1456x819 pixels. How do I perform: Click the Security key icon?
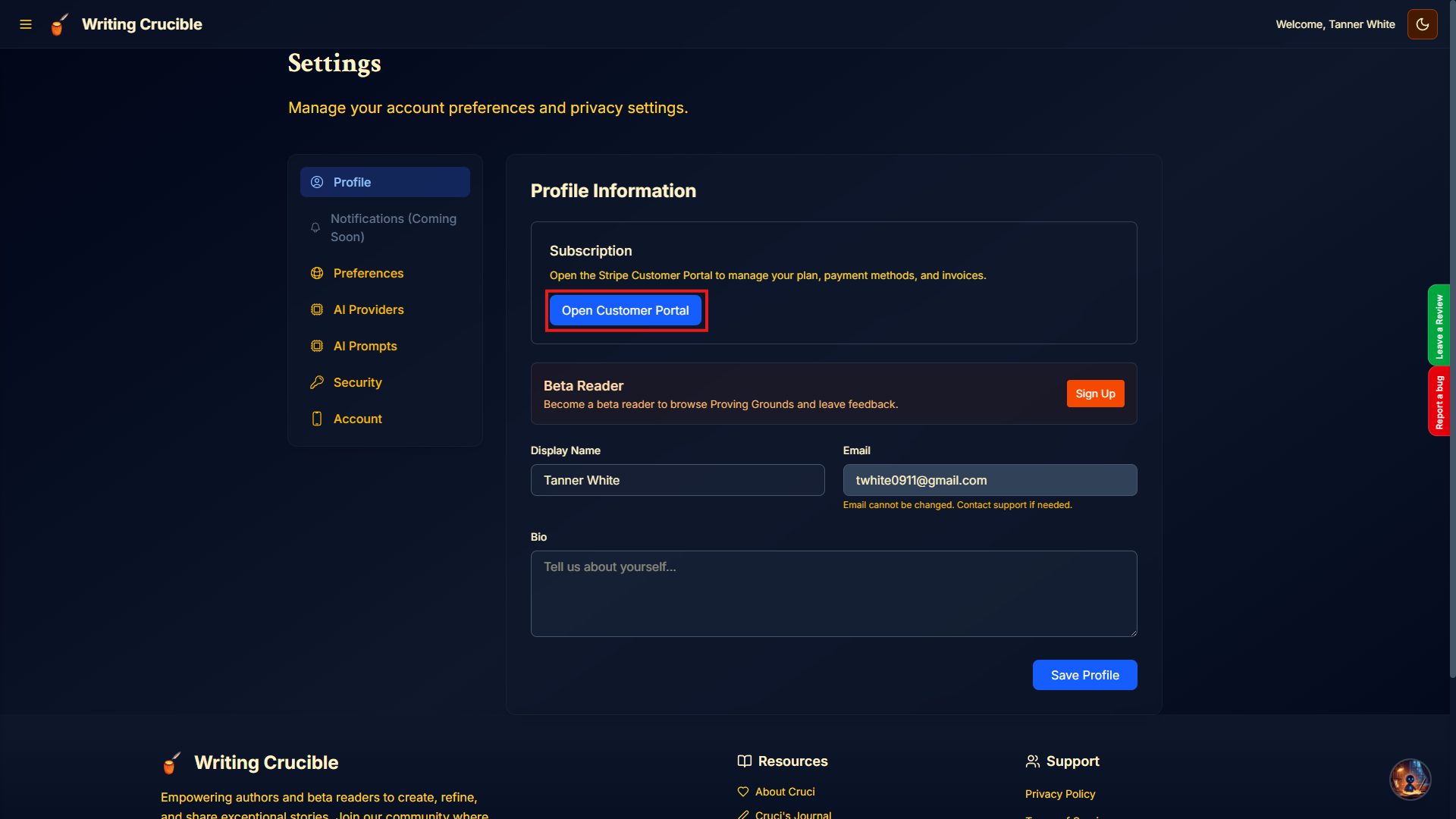click(x=317, y=382)
